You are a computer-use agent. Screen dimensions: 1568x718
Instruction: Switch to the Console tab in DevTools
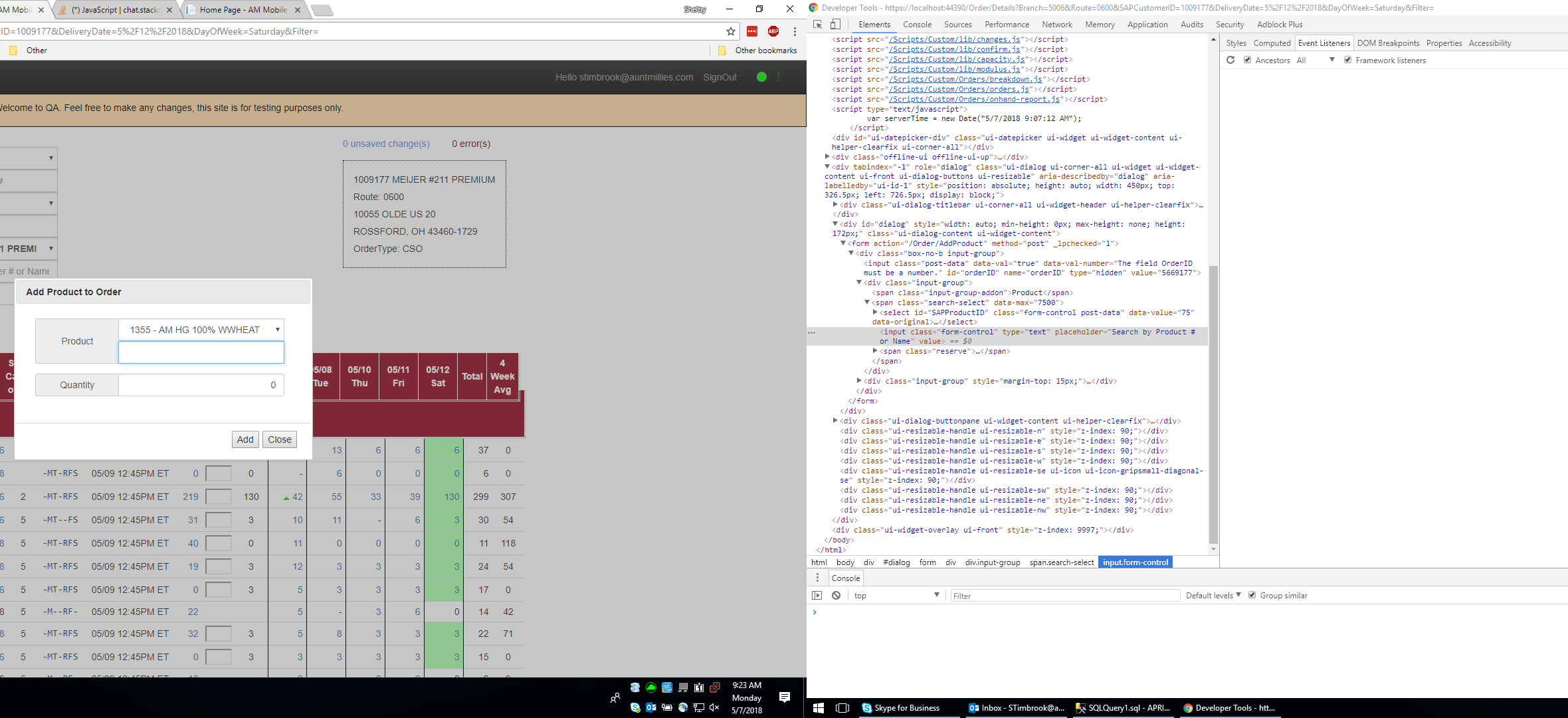[917, 25]
